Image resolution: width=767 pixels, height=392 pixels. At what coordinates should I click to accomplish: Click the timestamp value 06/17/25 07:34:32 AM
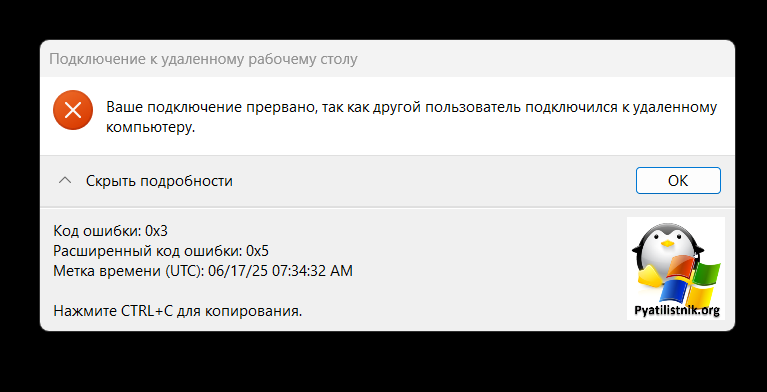tap(280, 271)
